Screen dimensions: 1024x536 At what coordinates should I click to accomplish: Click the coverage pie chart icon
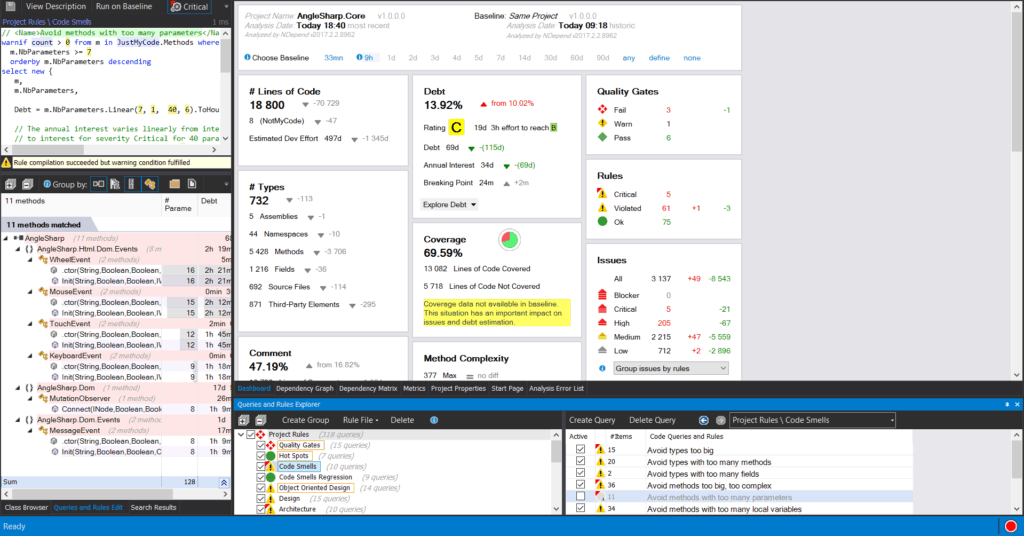(513, 241)
